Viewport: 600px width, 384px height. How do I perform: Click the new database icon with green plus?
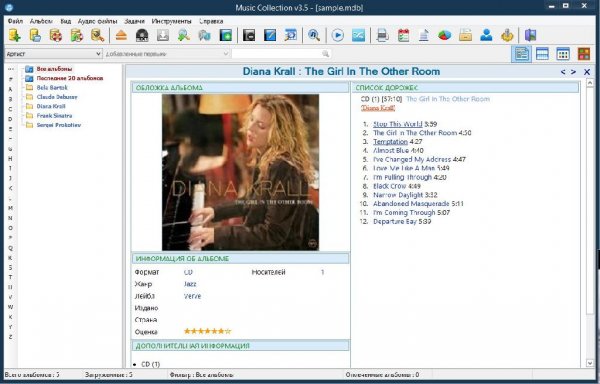(15, 35)
